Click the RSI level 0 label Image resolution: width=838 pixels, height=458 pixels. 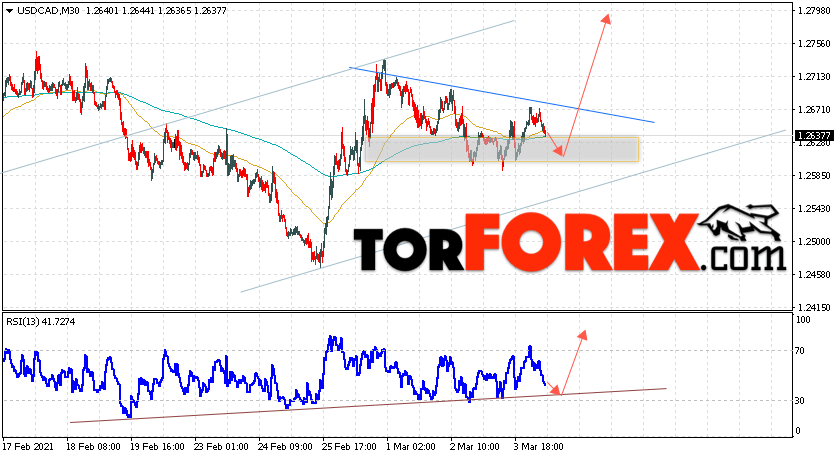(x=798, y=431)
